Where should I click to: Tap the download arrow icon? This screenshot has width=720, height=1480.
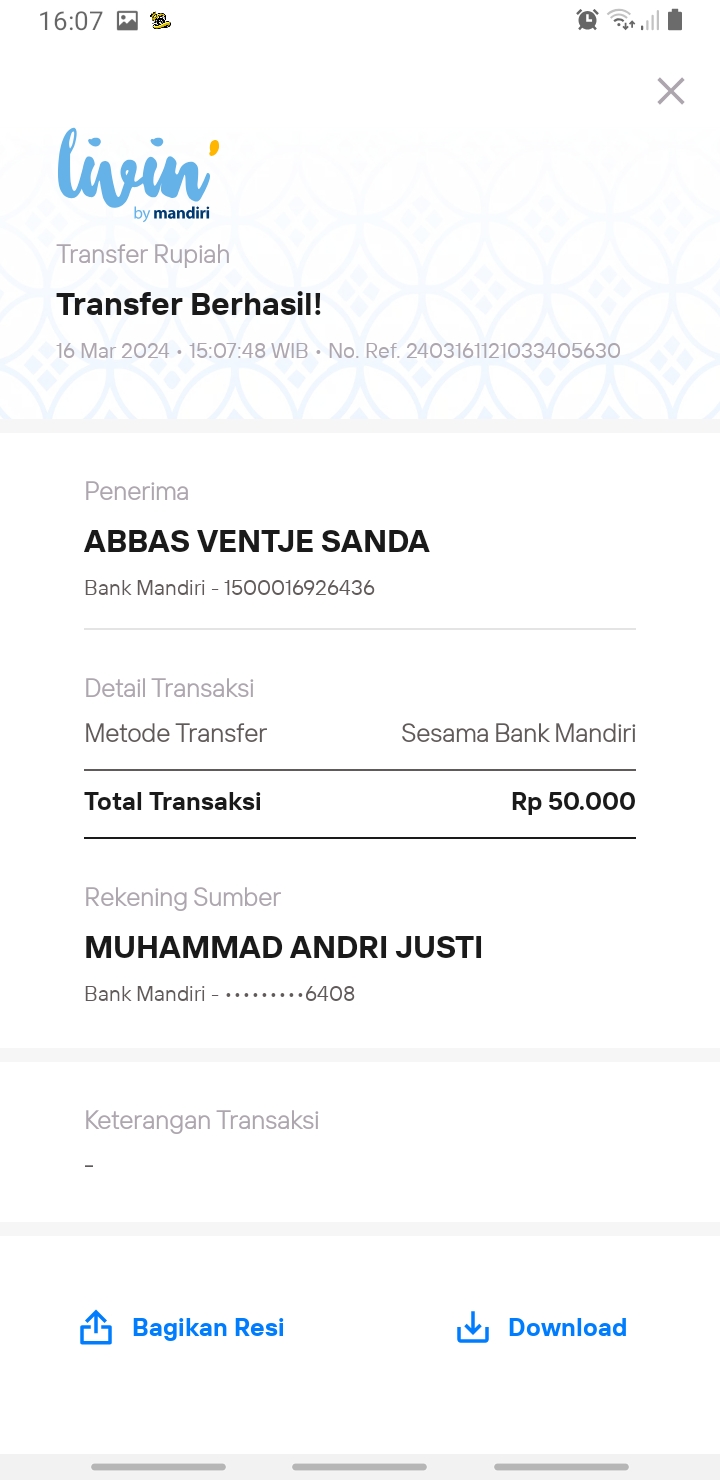tap(472, 1327)
